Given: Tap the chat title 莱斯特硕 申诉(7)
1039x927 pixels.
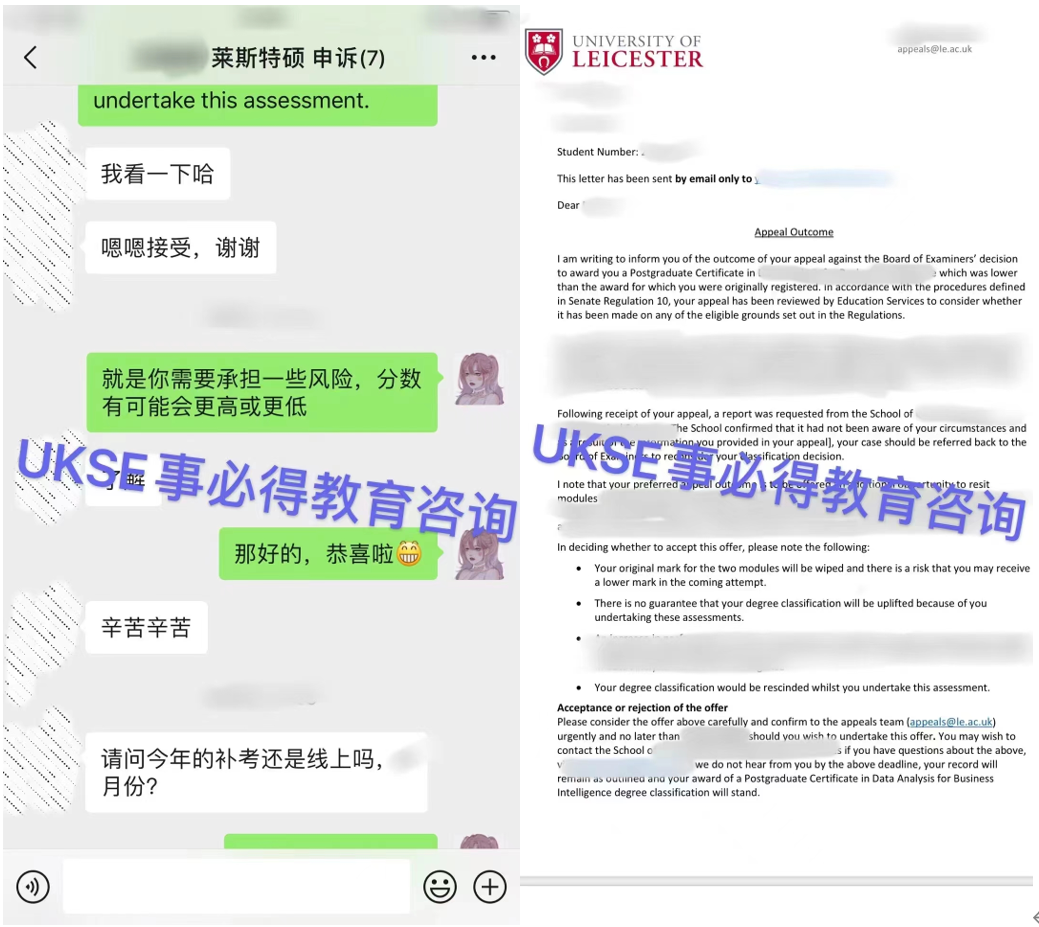Looking at the screenshot, I should 298,58.
